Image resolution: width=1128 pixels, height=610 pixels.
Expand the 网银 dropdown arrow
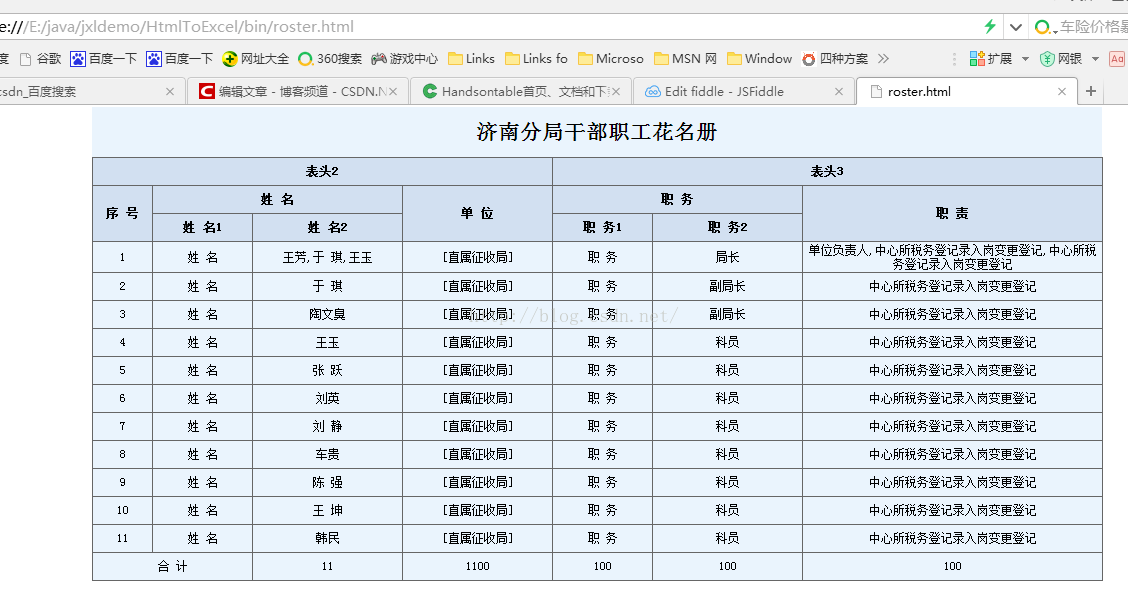1095,59
